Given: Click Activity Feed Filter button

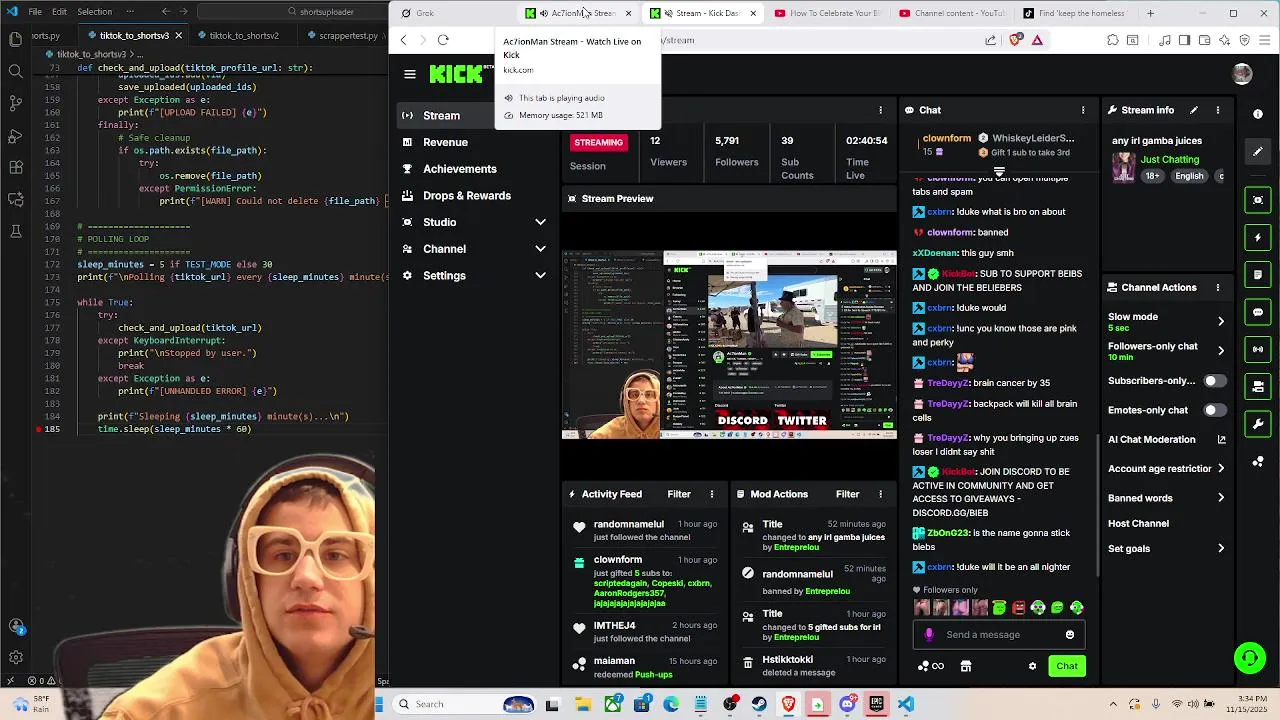Looking at the screenshot, I should point(679,494).
